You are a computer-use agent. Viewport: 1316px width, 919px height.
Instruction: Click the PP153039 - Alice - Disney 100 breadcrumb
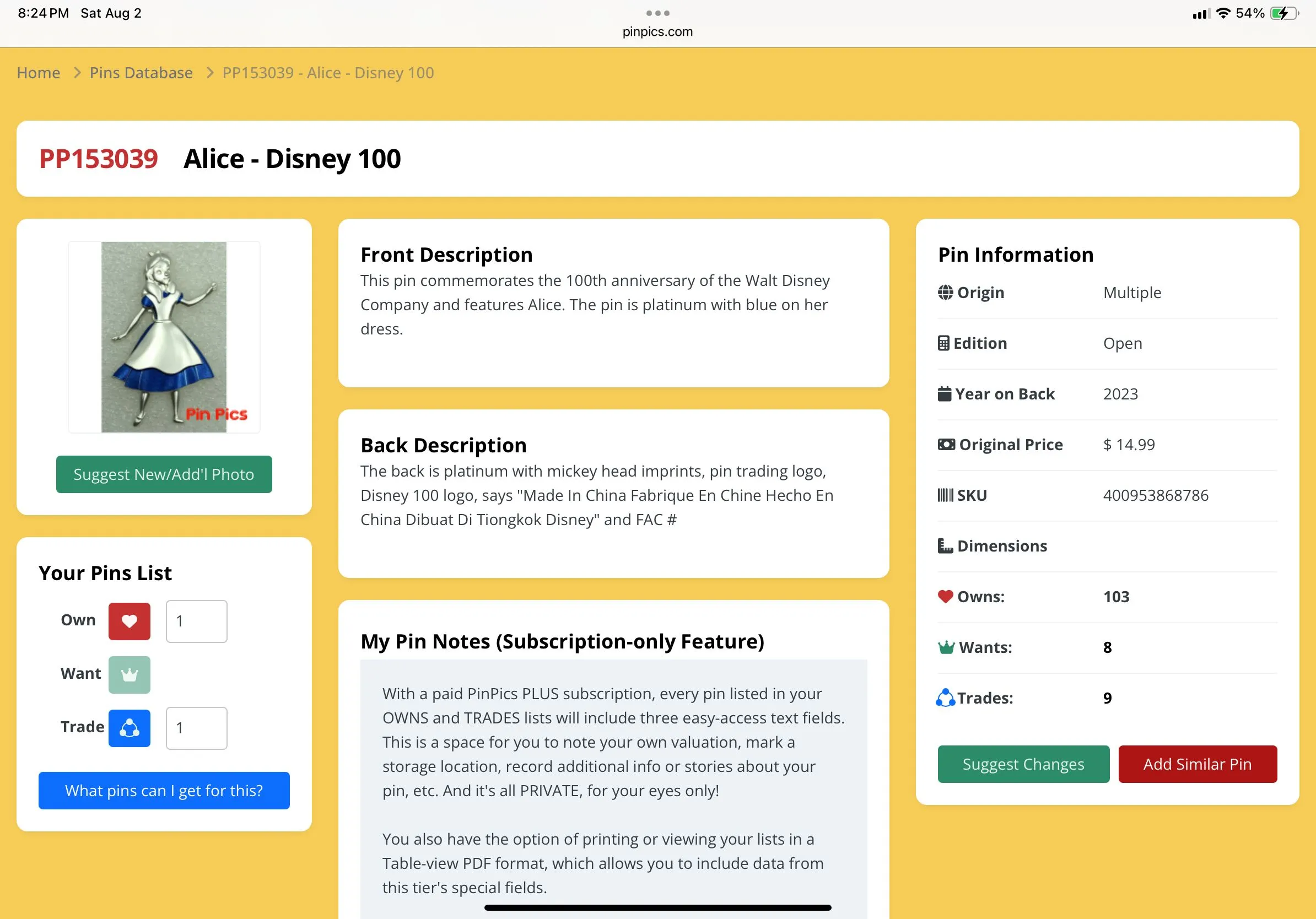tap(328, 73)
